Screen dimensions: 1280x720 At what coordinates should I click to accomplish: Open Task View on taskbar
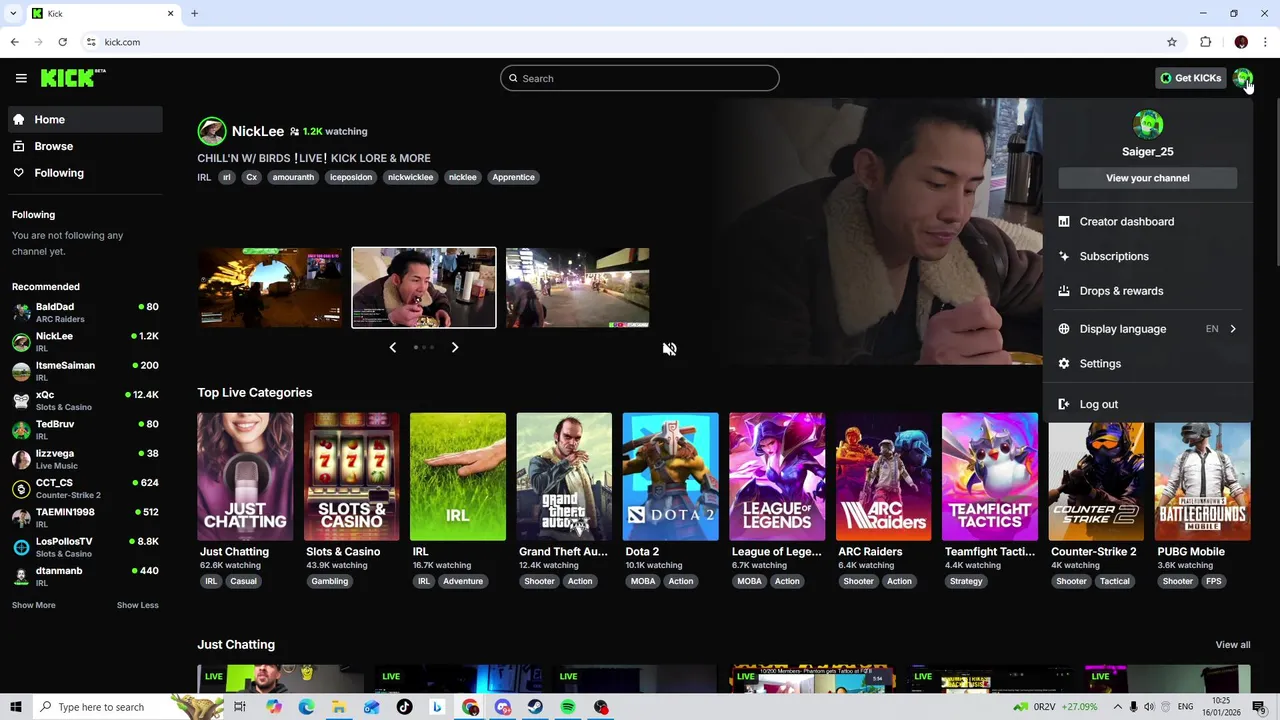tap(240, 707)
